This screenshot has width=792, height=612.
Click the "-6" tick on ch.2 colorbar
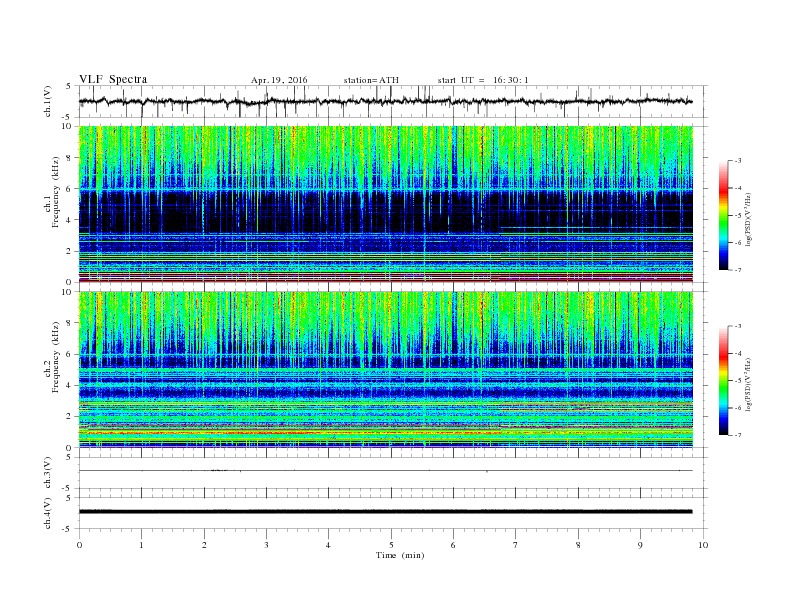tap(738, 408)
